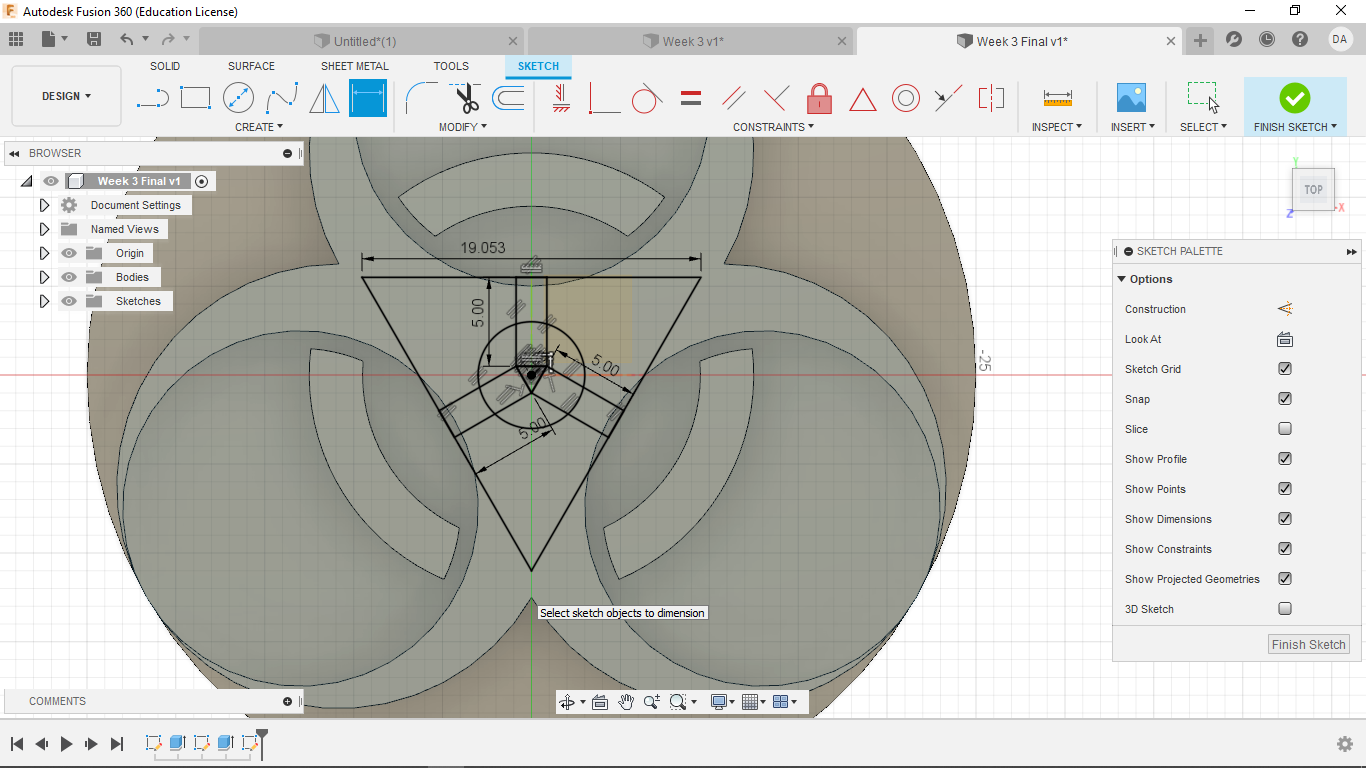Apply the Parallel constraint
The image size is (1366, 768).
[734, 98]
